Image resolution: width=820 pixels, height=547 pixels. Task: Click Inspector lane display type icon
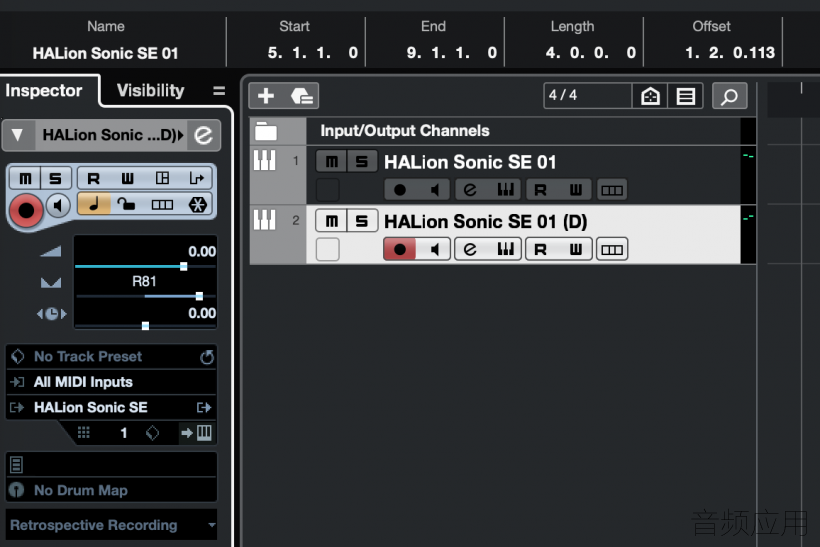coord(162,204)
